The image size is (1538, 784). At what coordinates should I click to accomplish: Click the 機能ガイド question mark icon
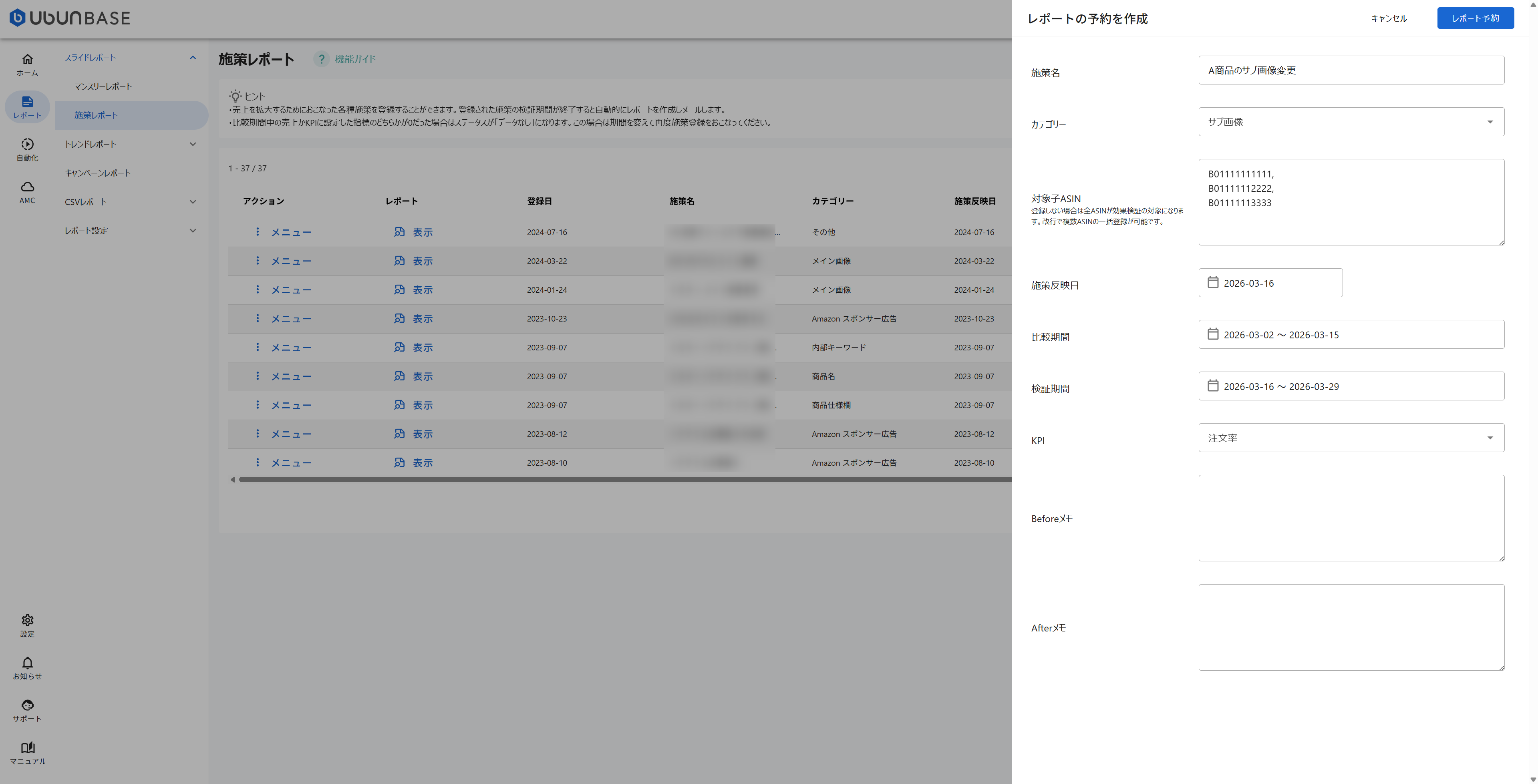(x=321, y=59)
